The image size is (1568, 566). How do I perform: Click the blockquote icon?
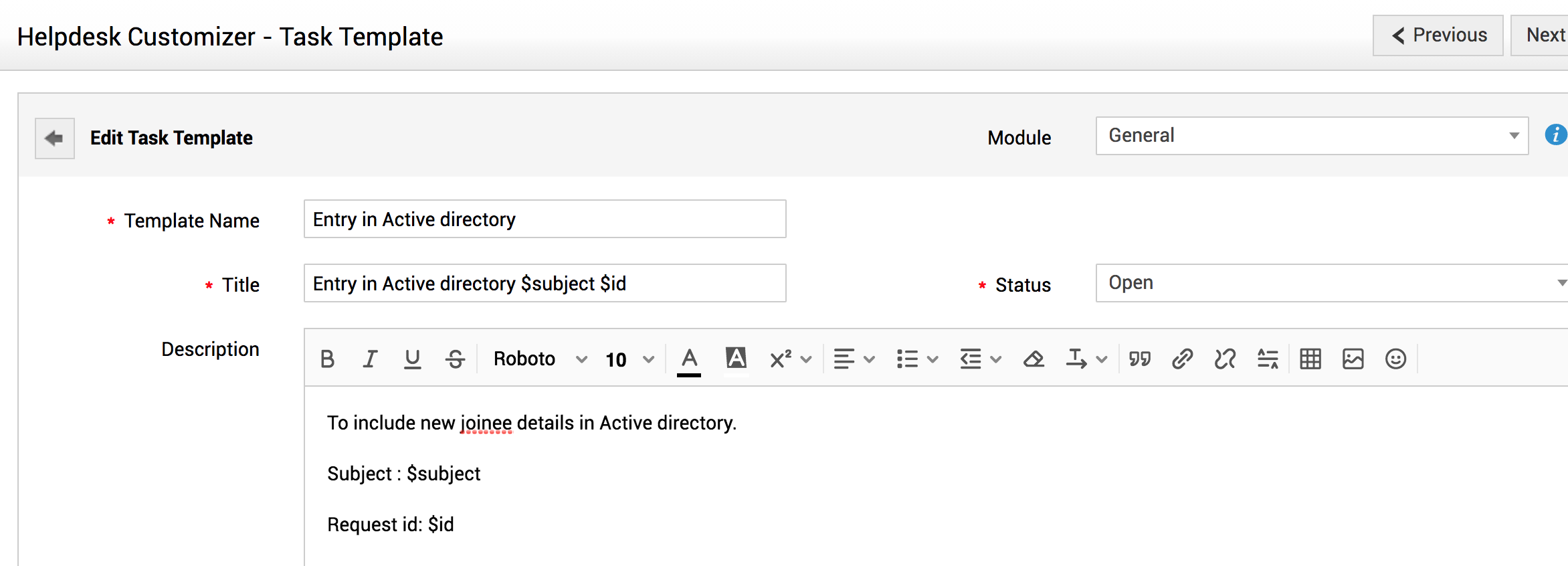(1139, 359)
